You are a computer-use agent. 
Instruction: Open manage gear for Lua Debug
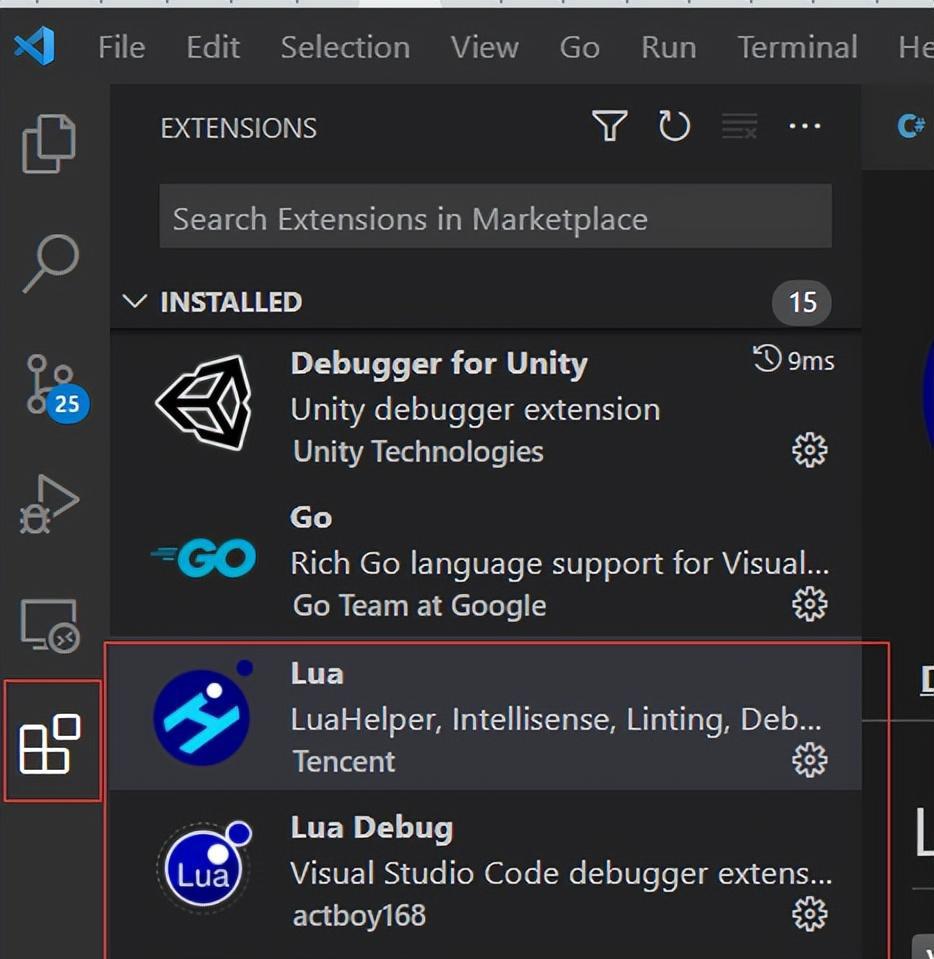[810, 914]
